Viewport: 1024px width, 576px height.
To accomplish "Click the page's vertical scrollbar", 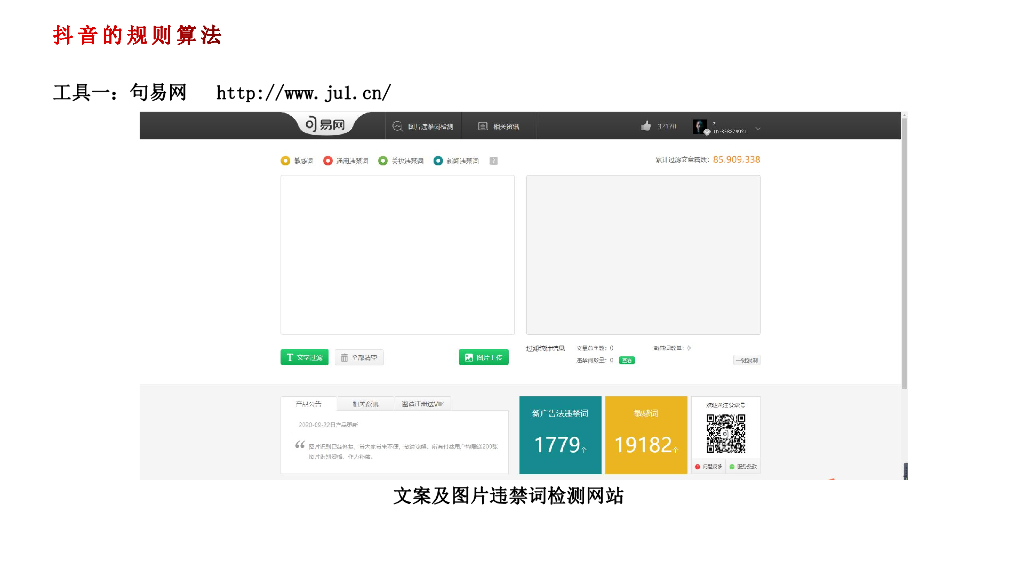I will point(904,255).
